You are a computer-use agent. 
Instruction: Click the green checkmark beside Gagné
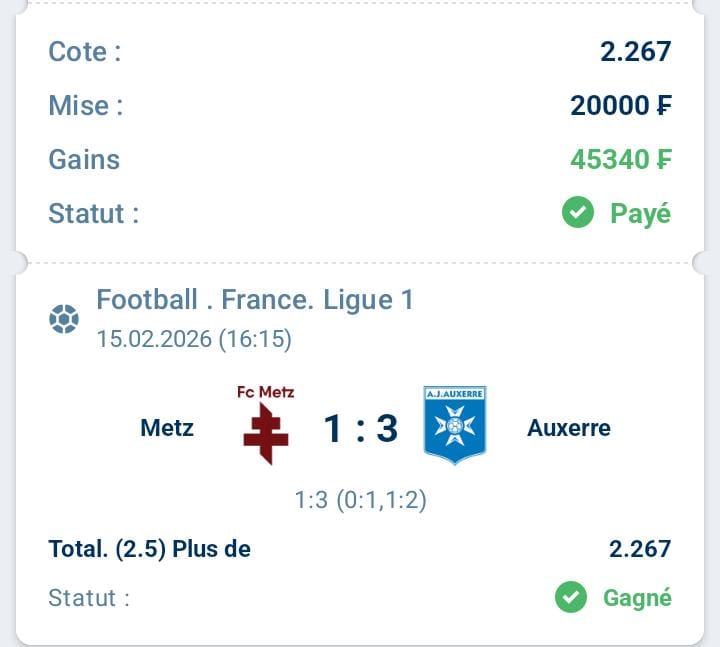(x=571, y=598)
